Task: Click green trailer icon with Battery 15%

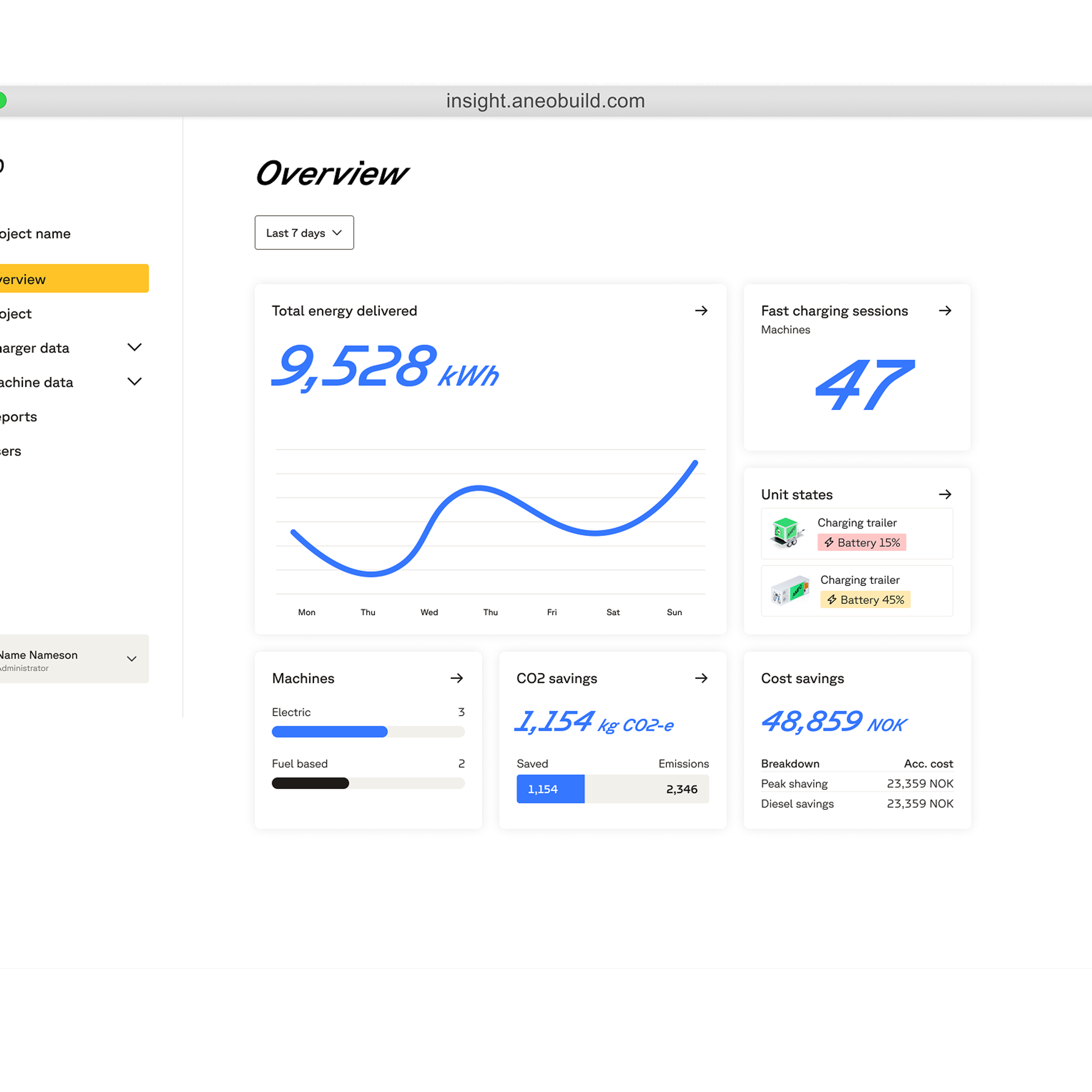Action: coord(787,532)
